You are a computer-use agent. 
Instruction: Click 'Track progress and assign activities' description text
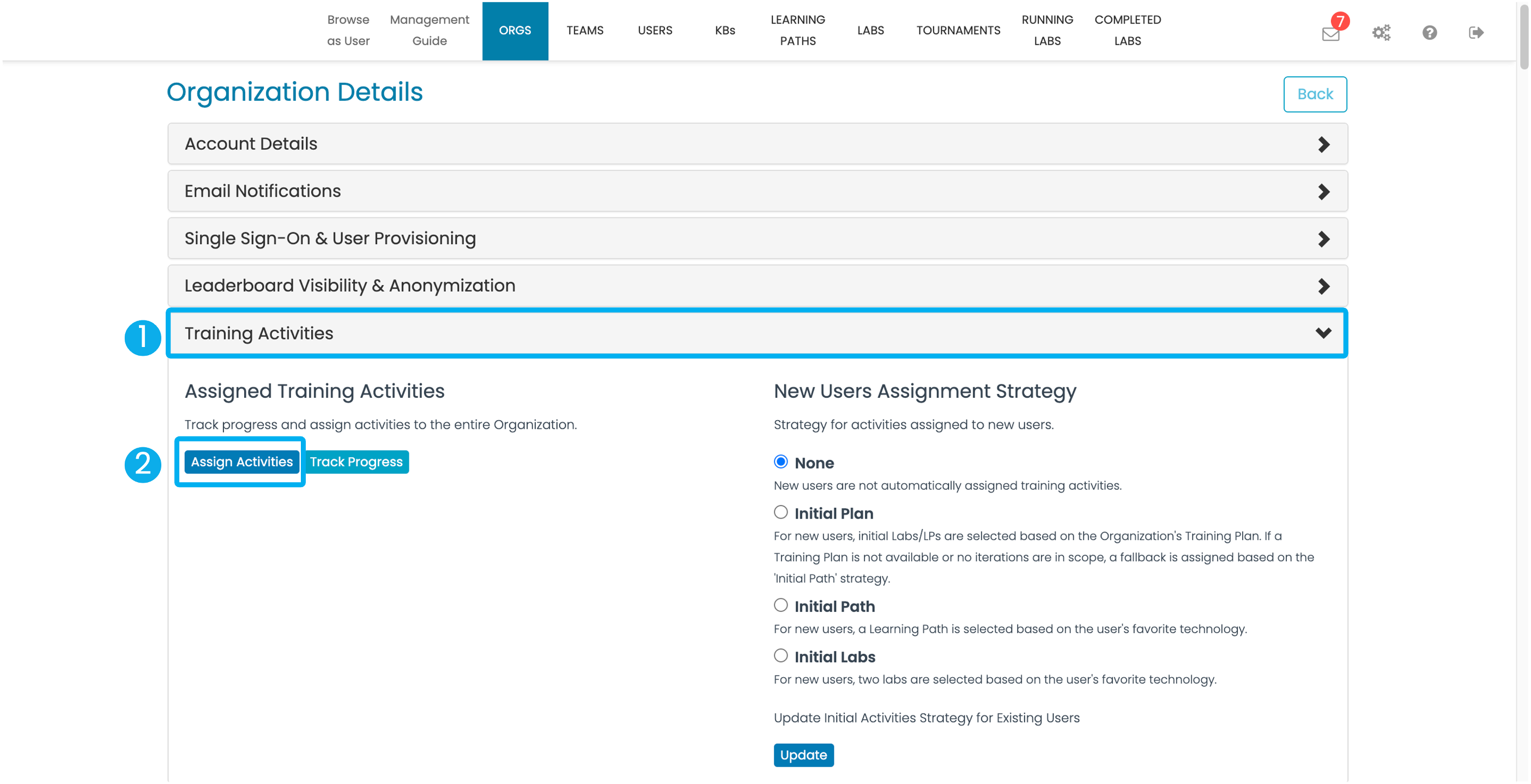380,424
